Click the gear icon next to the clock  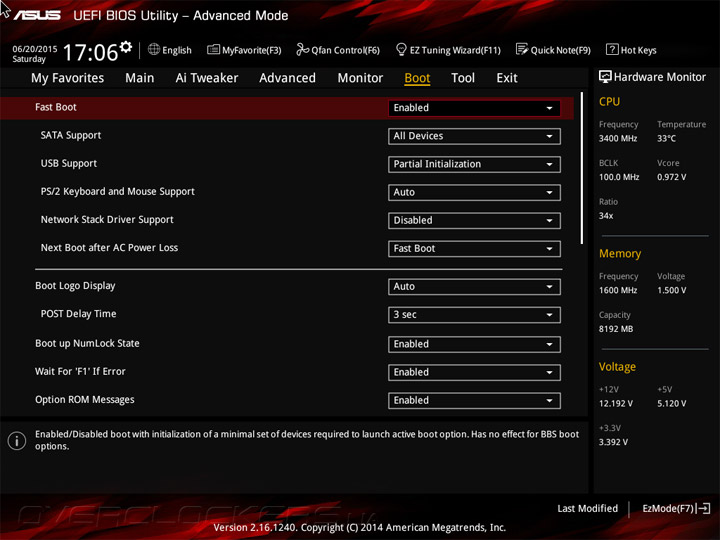tap(126, 47)
